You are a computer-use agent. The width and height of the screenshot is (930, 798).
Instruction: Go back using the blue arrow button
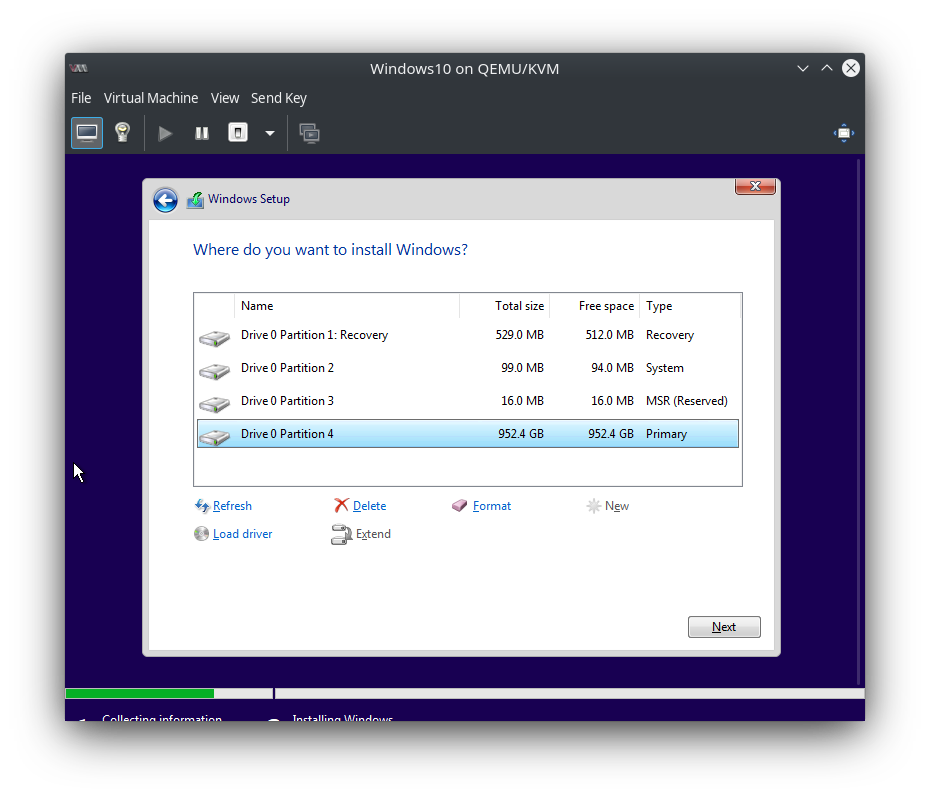[165, 200]
